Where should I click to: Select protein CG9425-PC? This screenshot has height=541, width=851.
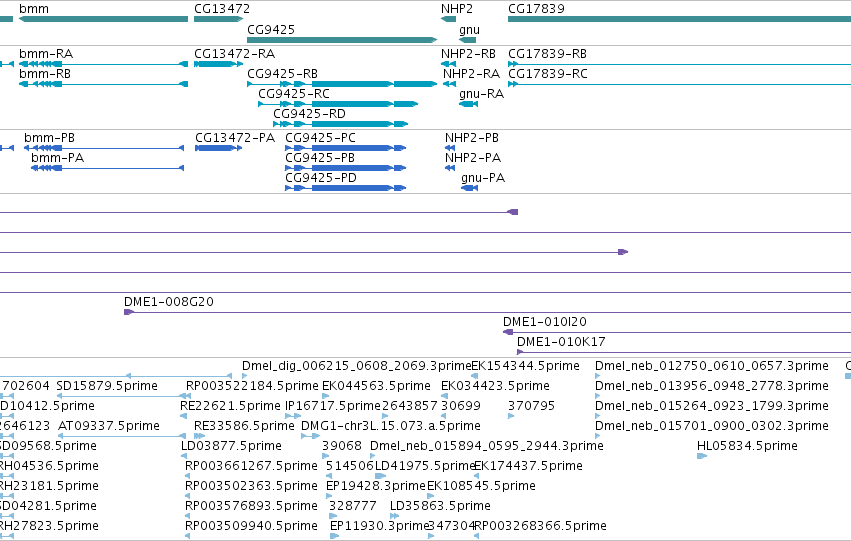click(320, 138)
